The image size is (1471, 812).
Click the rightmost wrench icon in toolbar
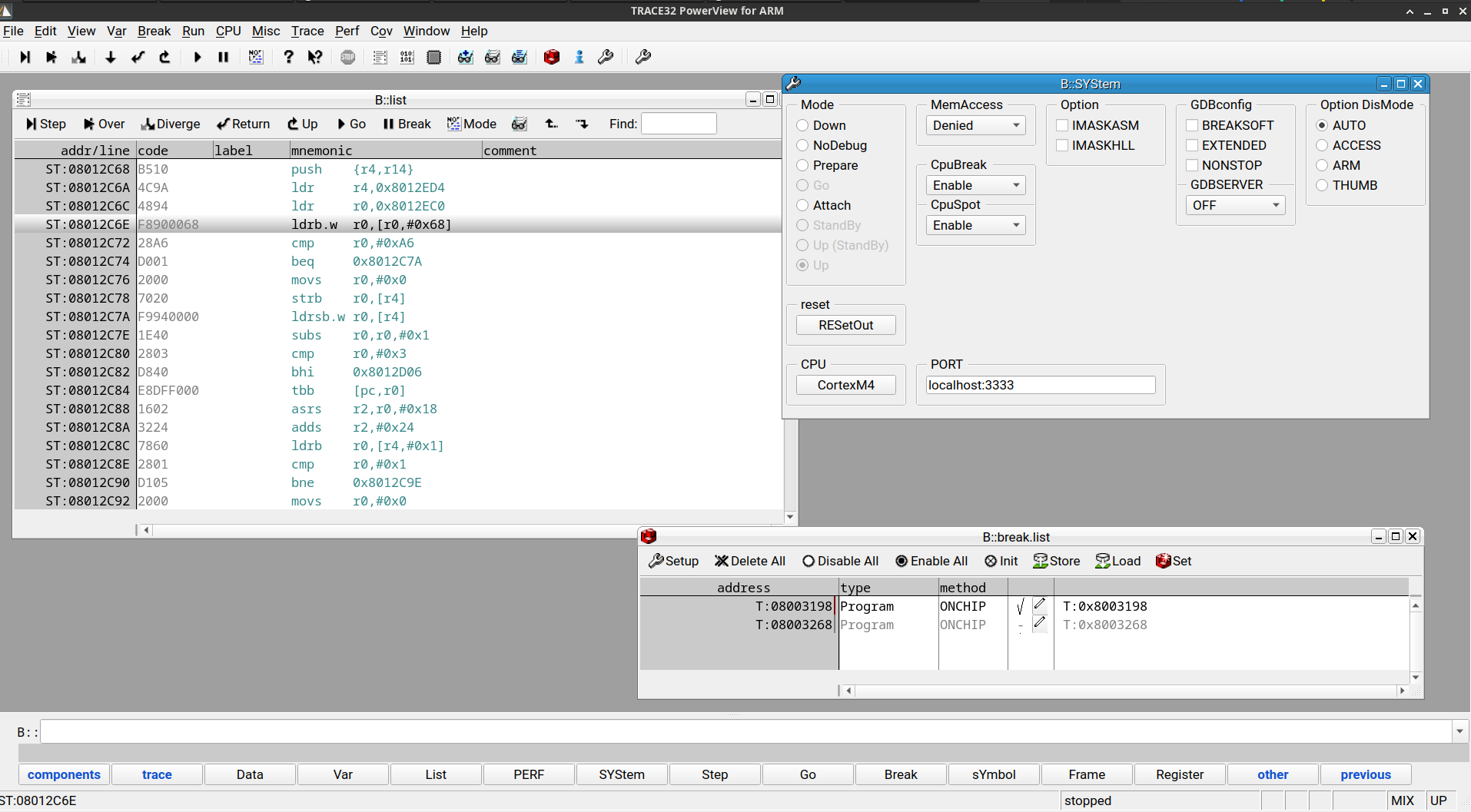click(643, 57)
